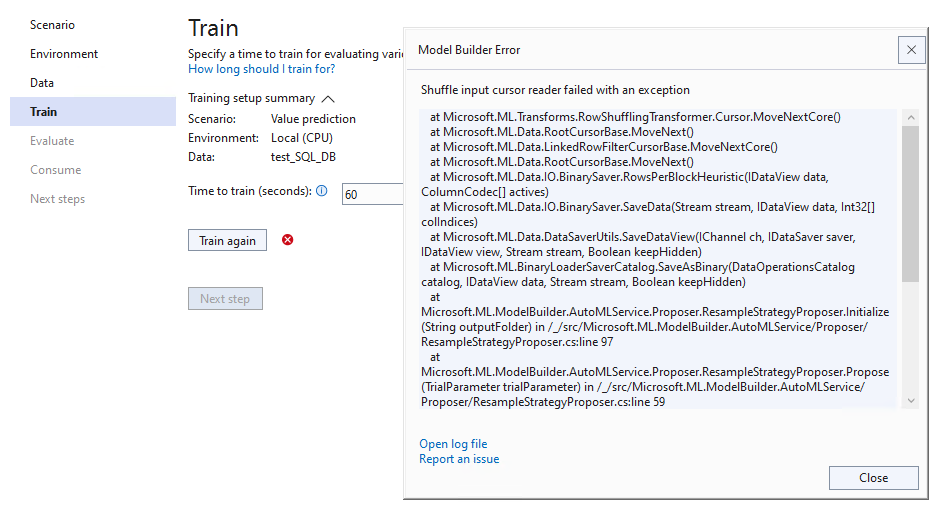Click the Close button in error dialog
The image size is (938, 507).
coord(873,478)
